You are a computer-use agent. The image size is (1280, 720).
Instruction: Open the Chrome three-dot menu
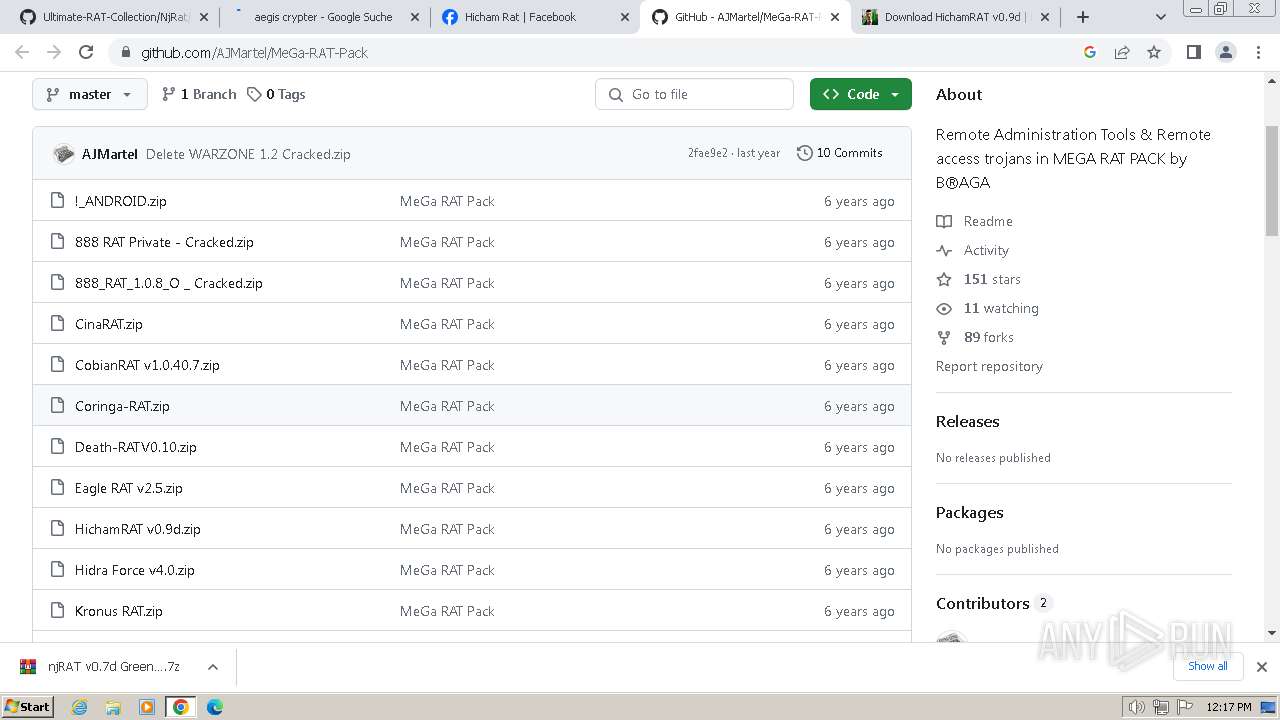[1258, 52]
